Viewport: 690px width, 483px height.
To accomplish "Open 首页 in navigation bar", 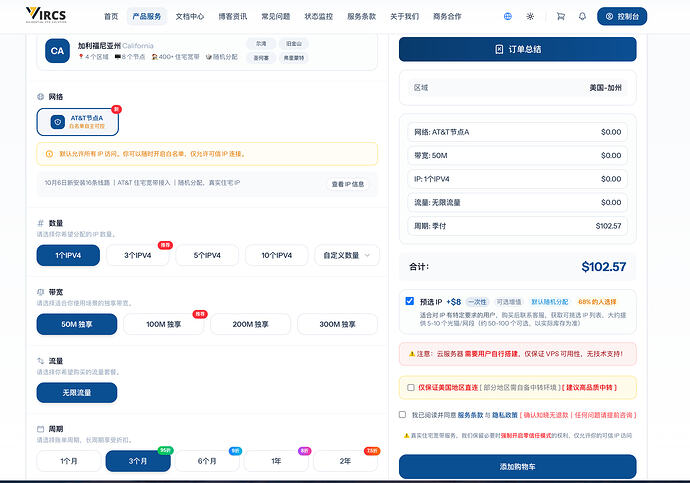I will (x=111, y=16).
